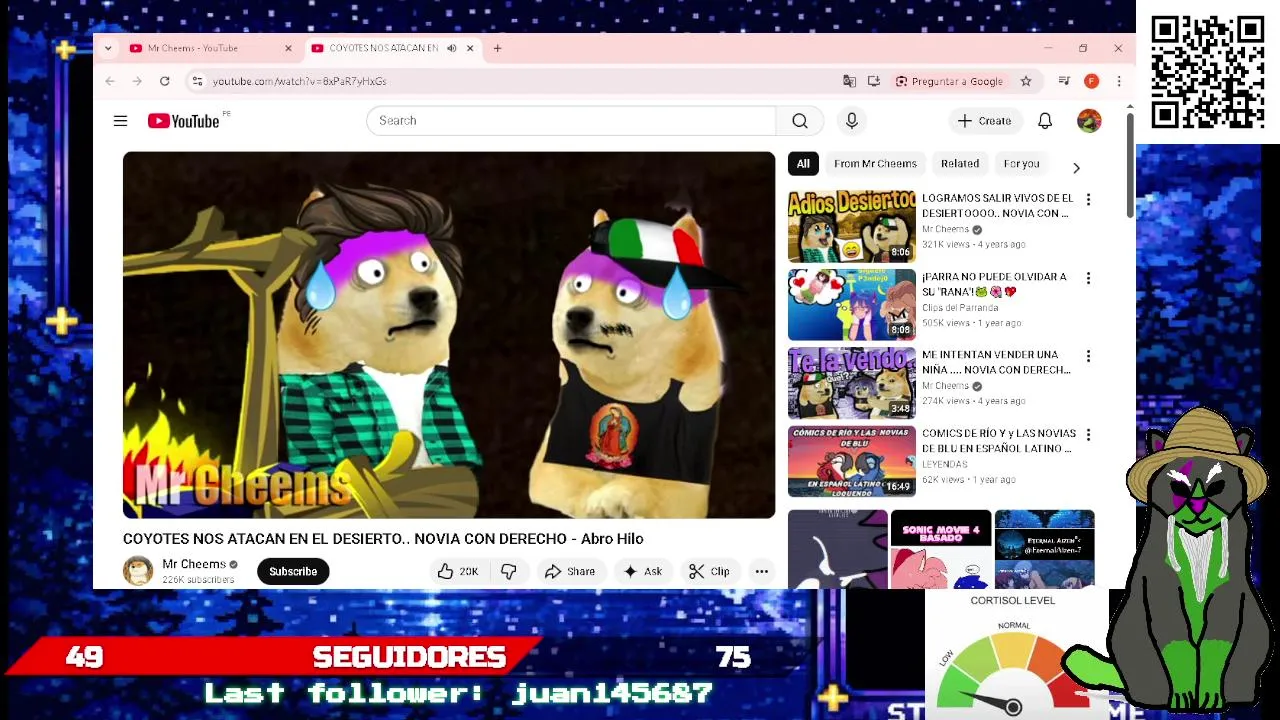Start voice search with microphone

pos(851,120)
